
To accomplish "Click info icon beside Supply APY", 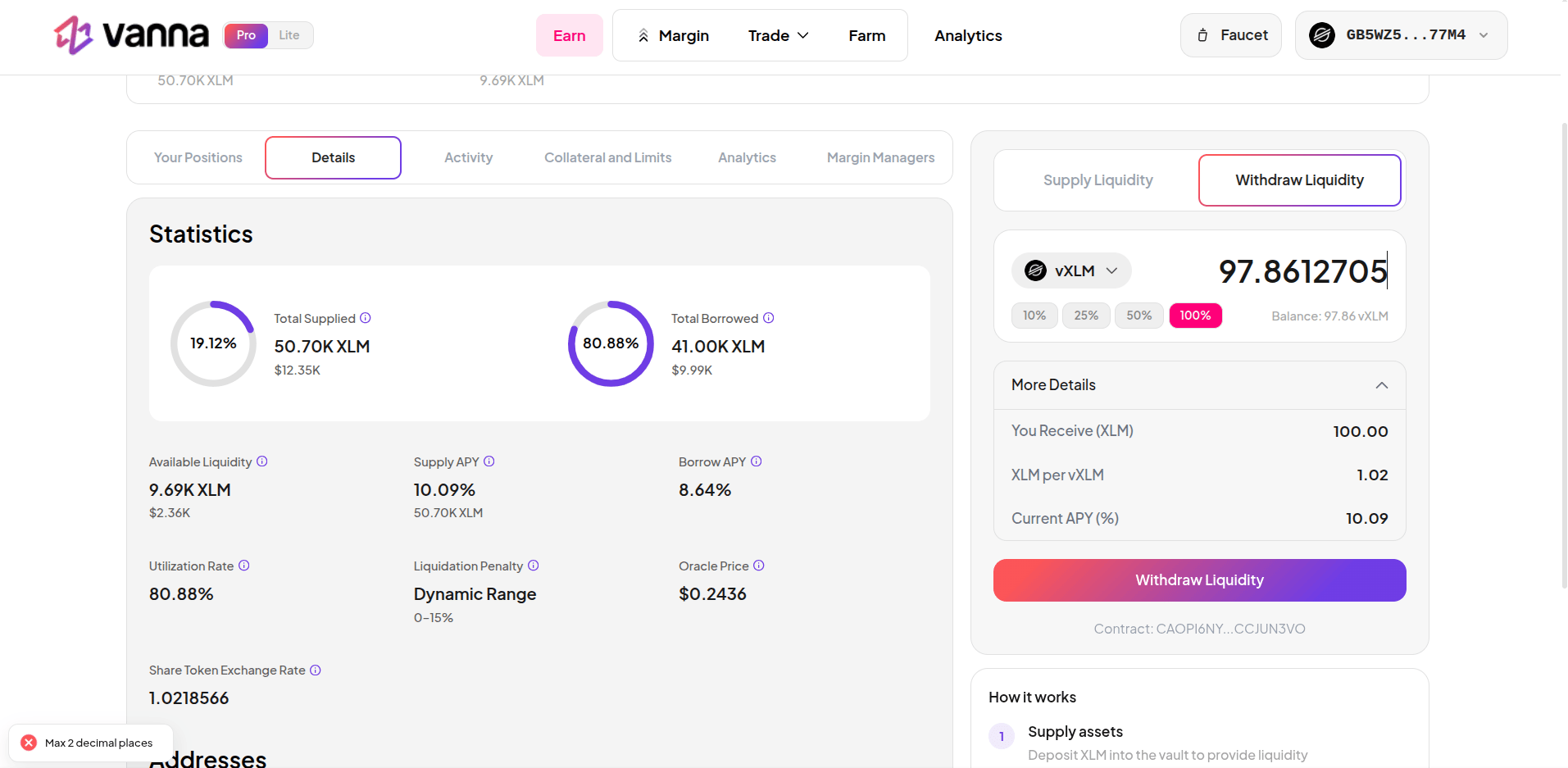I will 489,461.
